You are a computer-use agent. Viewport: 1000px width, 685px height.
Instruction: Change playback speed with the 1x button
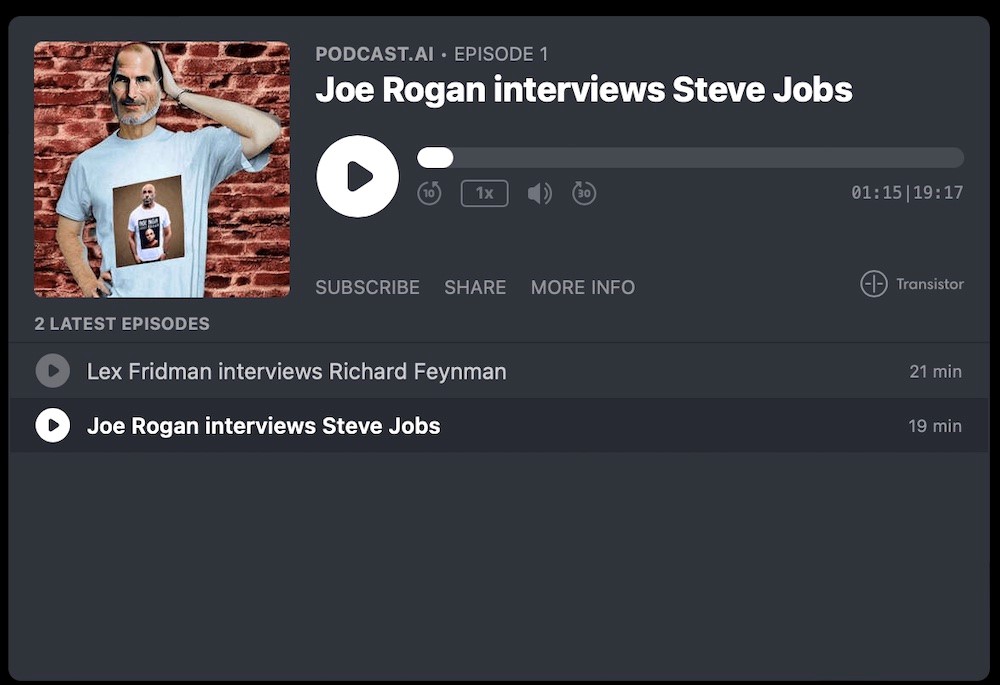pyautogui.click(x=484, y=193)
